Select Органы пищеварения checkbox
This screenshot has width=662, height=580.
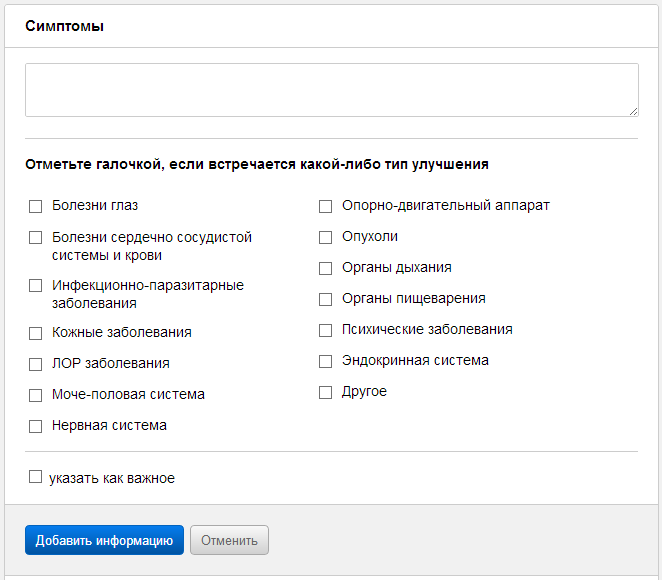(x=325, y=299)
